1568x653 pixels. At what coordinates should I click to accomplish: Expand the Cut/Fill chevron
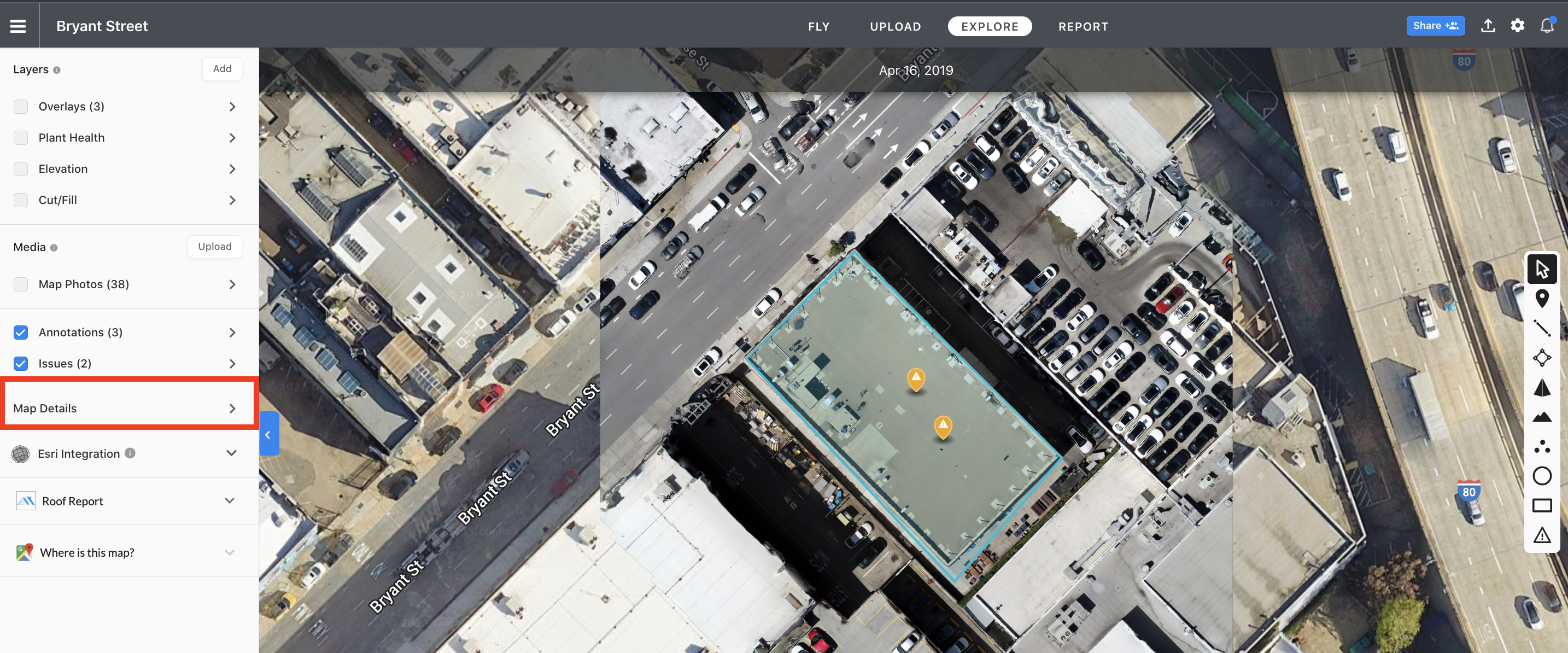pyautogui.click(x=232, y=200)
